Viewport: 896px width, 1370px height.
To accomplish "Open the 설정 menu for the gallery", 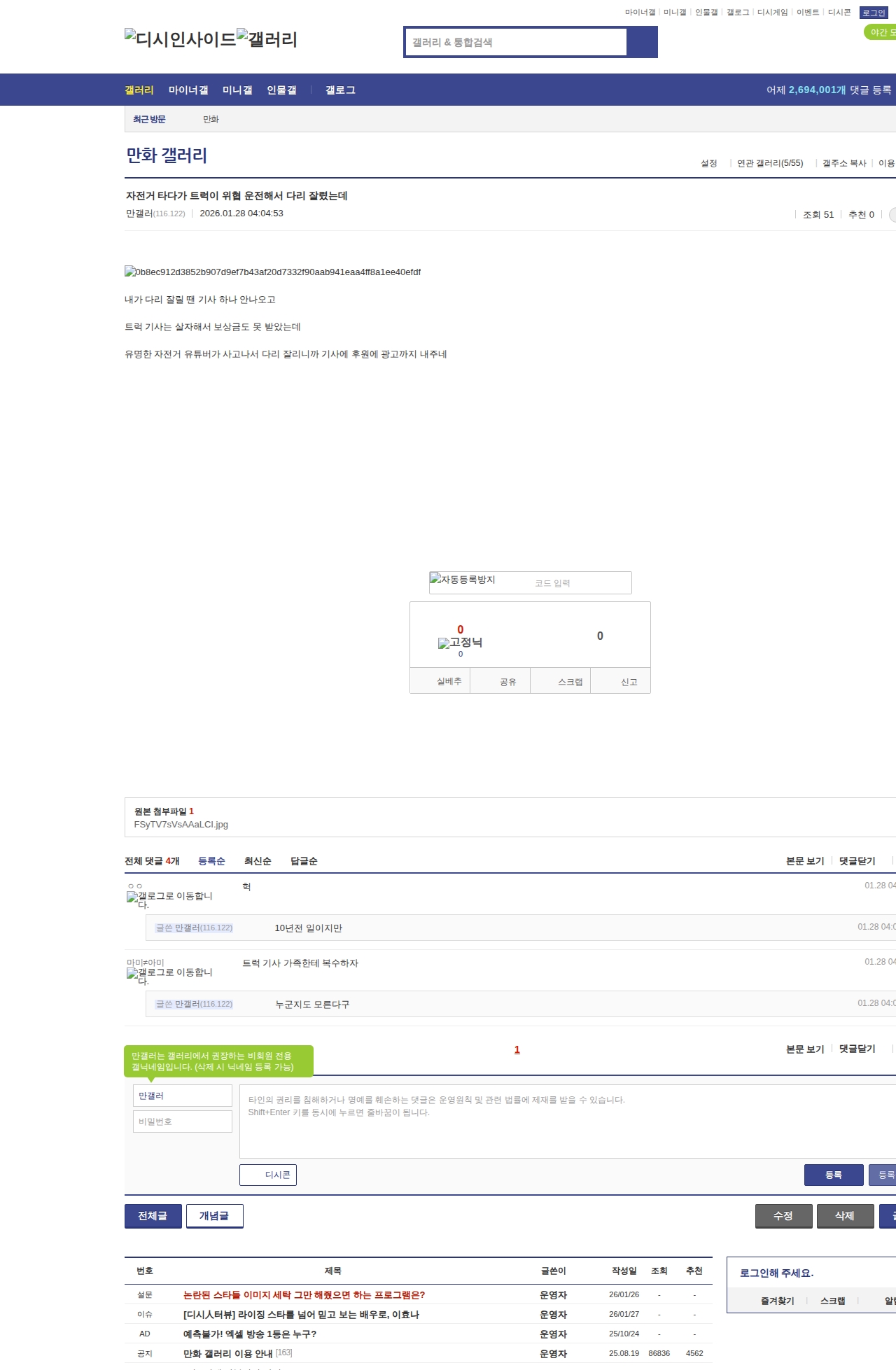I will click(x=708, y=163).
